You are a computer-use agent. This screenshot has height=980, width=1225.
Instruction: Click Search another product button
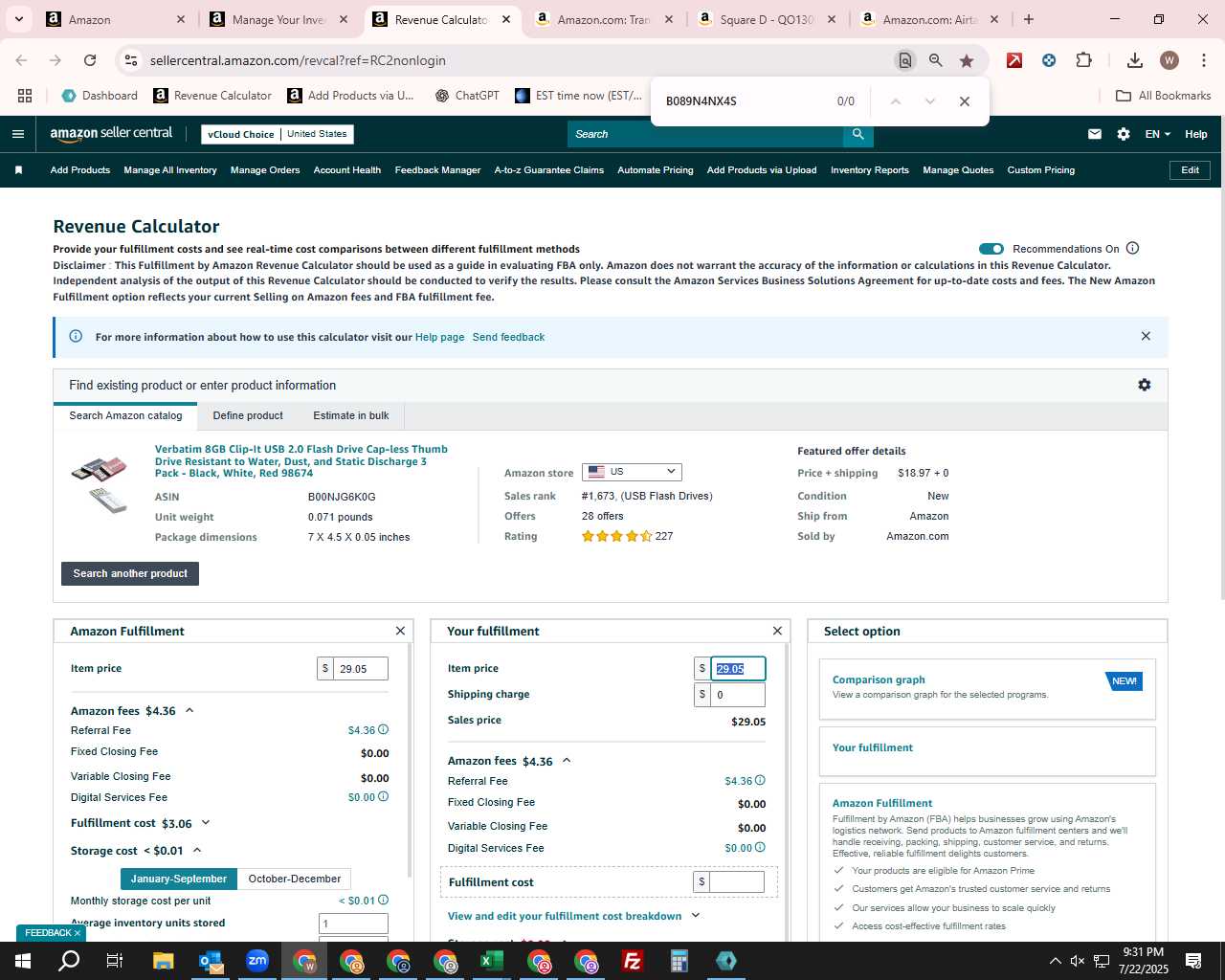coord(130,573)
